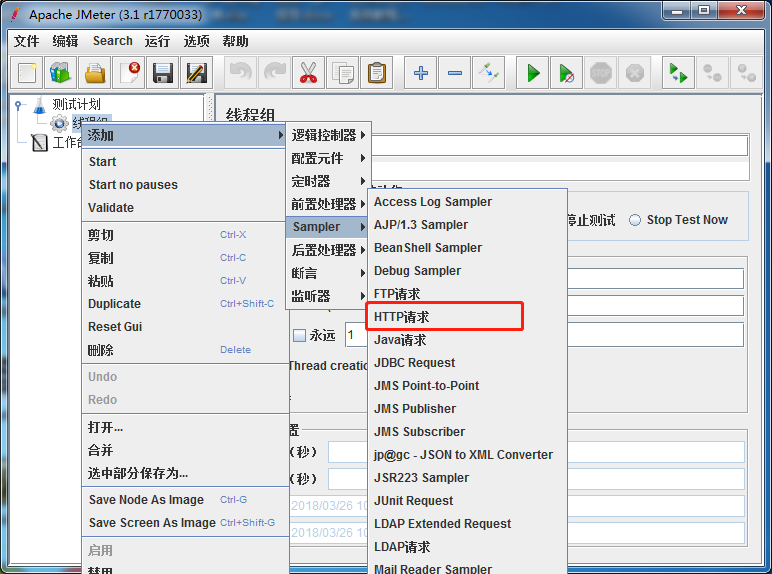The width and height of the screenshot is (772, 574).
Task: Open the 编辑 menu
Action: tap(65, 41)
